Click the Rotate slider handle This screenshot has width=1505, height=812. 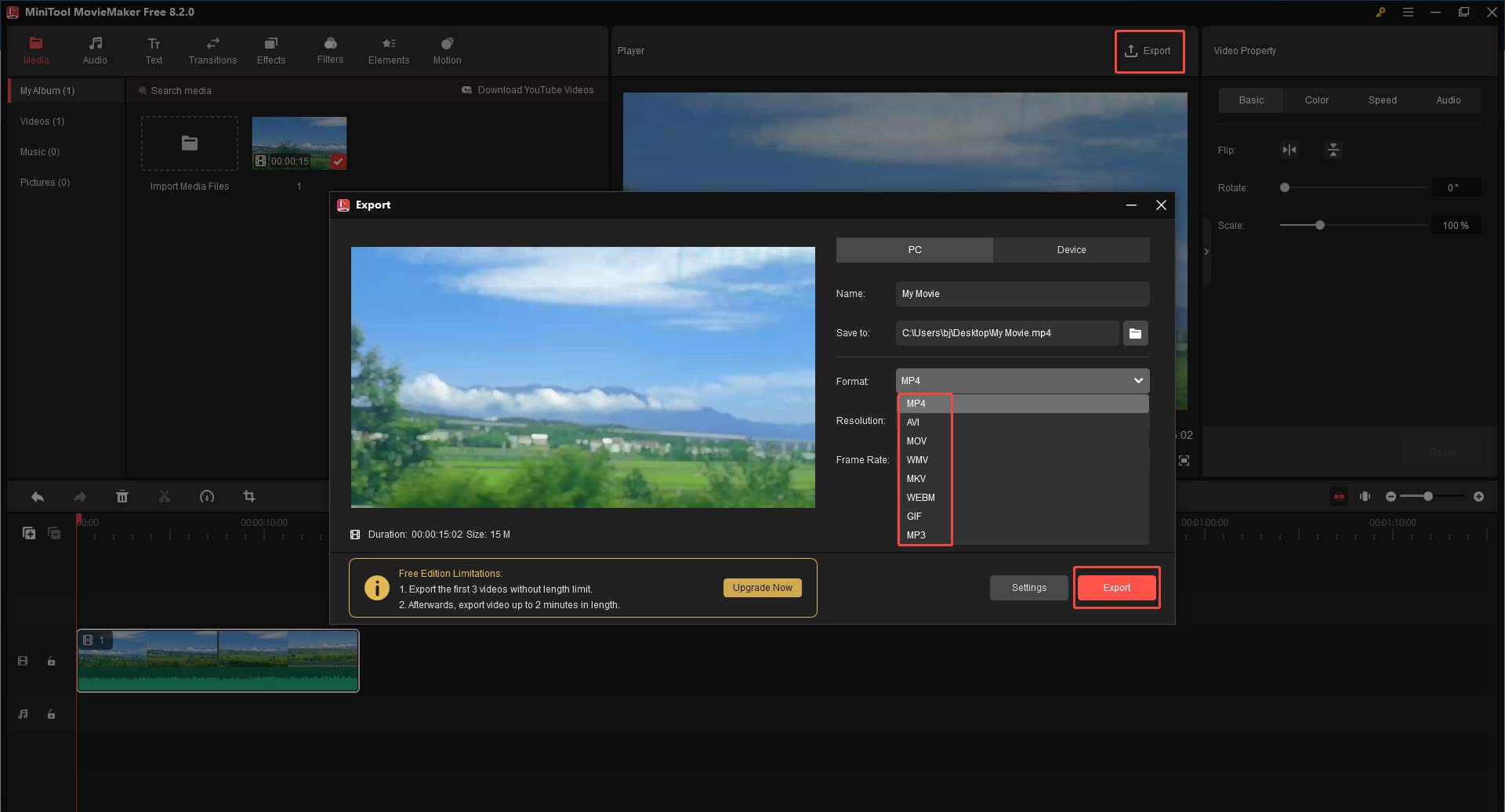(x=1284, y=187)
